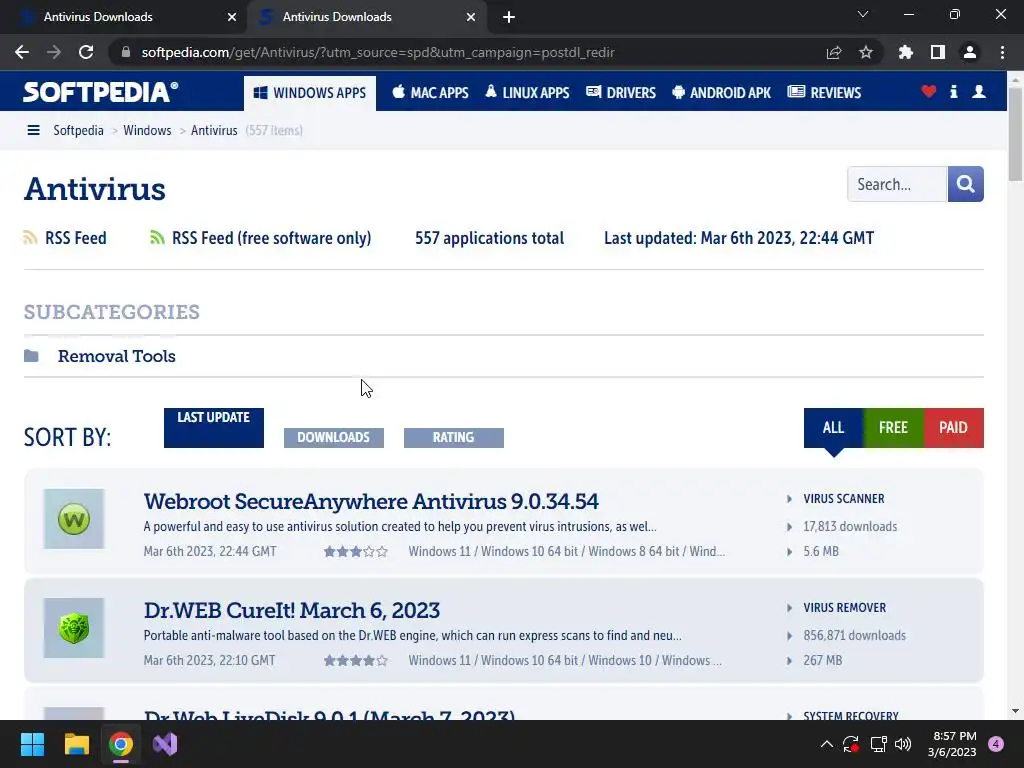
Task: Click into the Search input field
Action: pyautogui.click(x=897, y=184)
